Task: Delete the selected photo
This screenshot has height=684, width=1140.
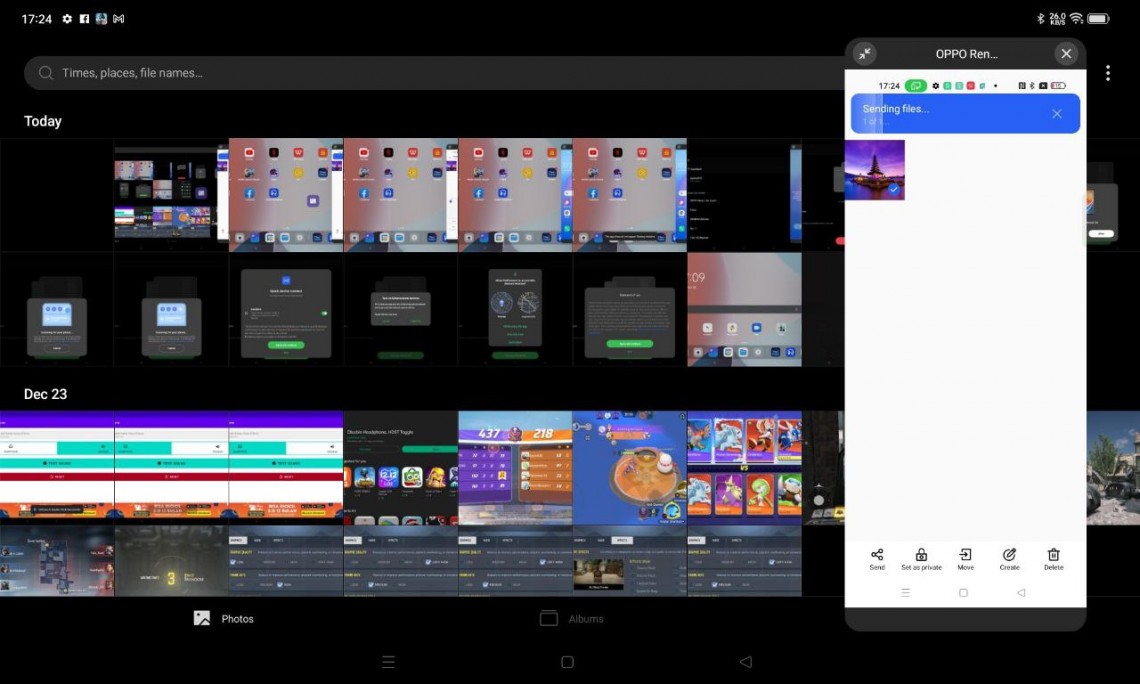Action: [1053, 558]
